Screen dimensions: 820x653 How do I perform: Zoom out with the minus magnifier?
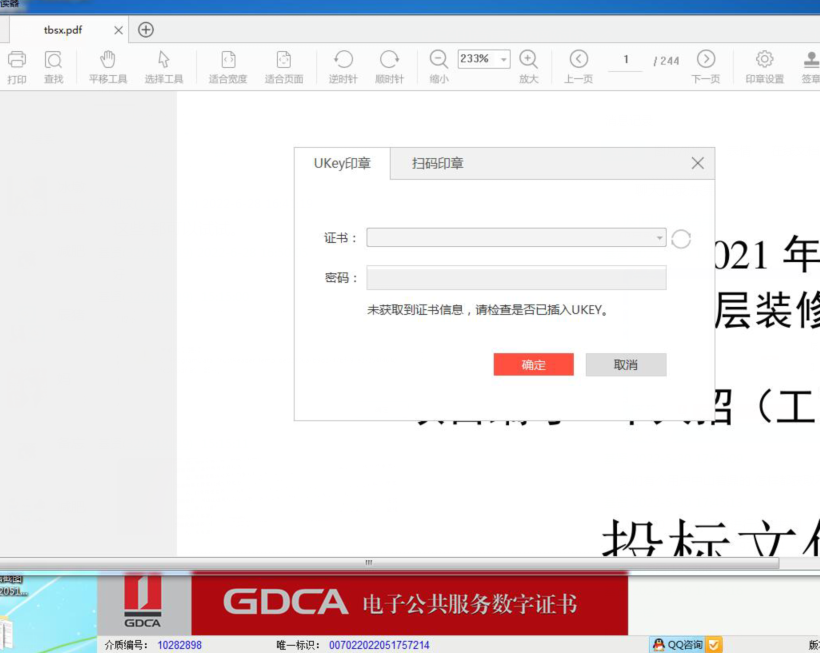[x=439, y=60]
